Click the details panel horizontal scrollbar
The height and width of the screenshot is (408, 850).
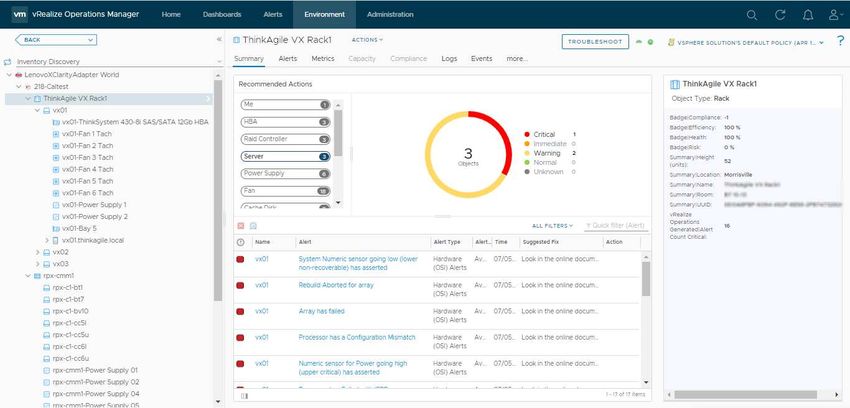pyautogui.click(x=745, y=395)
